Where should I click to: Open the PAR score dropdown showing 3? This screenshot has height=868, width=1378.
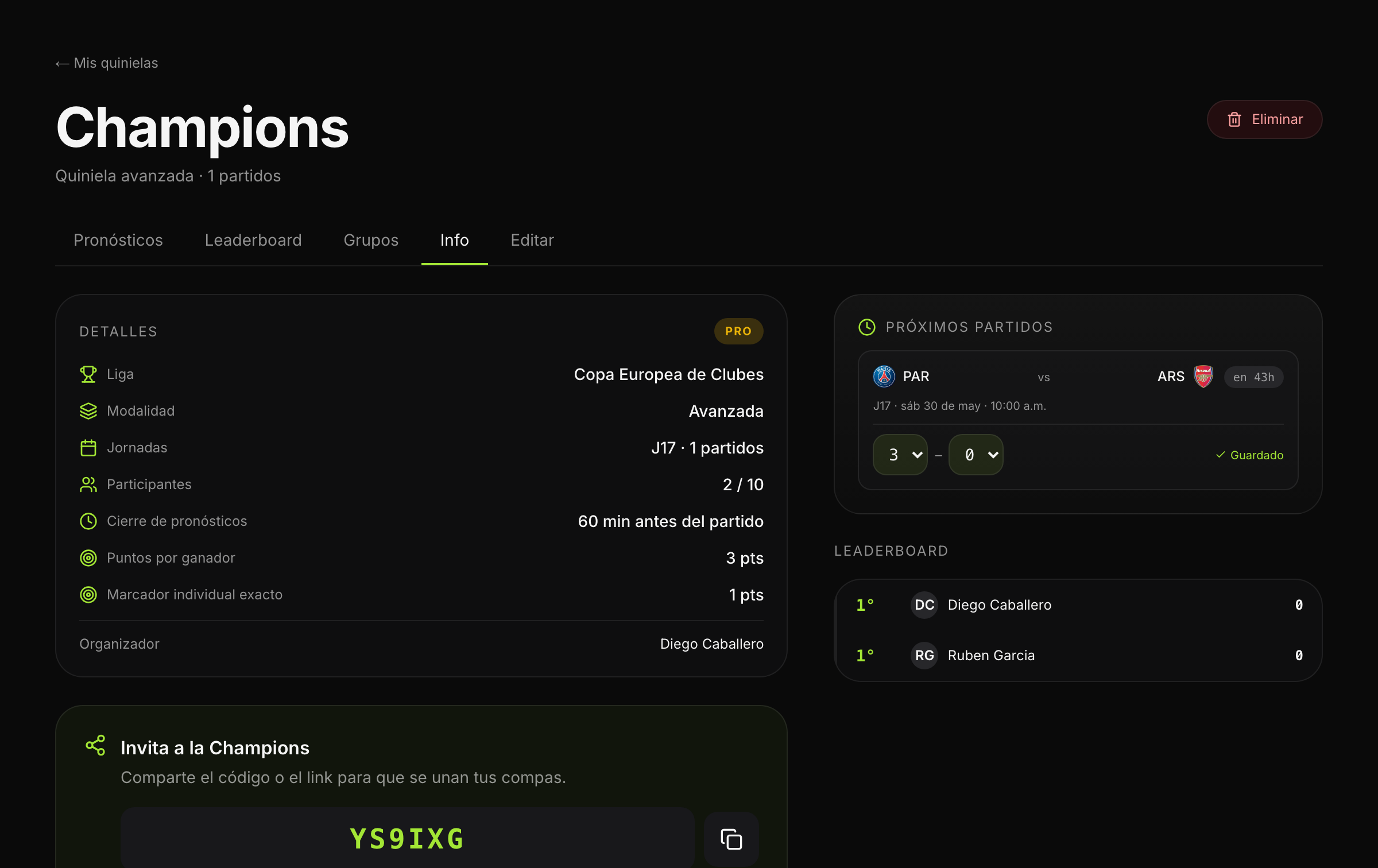(x=900, y=455)
